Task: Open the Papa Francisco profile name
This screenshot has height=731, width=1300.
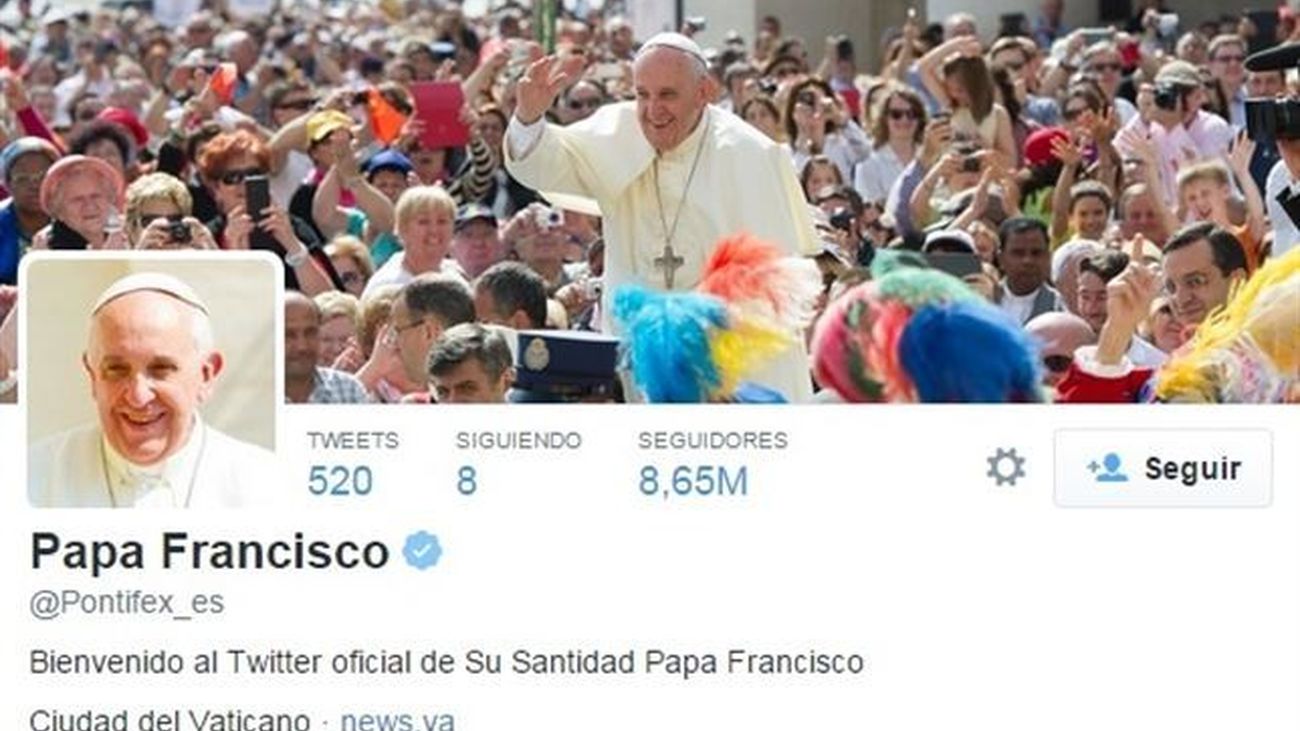Action: click(x=209, y=551)
